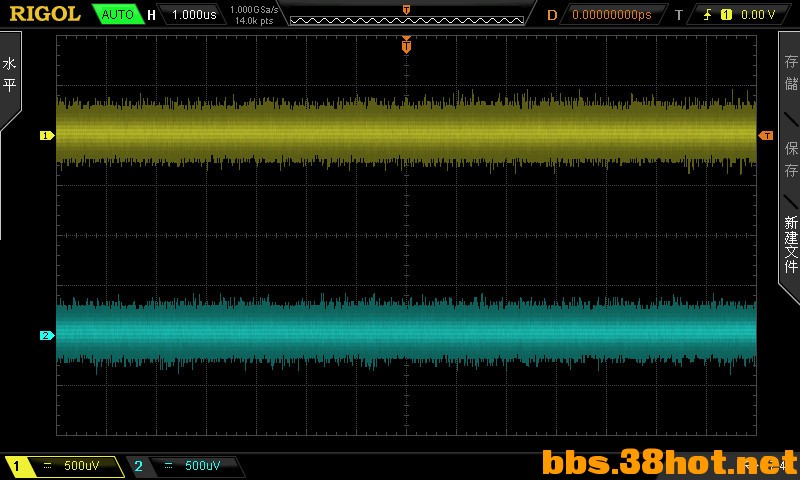Click the channel 2 cyan ground marker
Viewport: 800px width, 480px height.
(x=47, y=336)
